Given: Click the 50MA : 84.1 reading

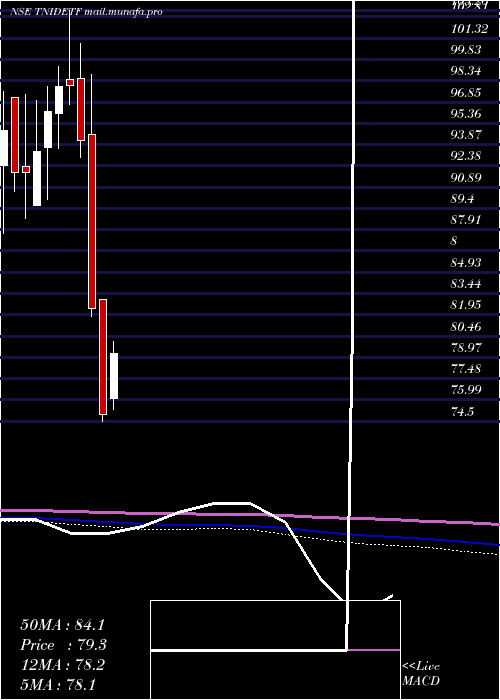Looking at the screenshot, I should (64, 625).
